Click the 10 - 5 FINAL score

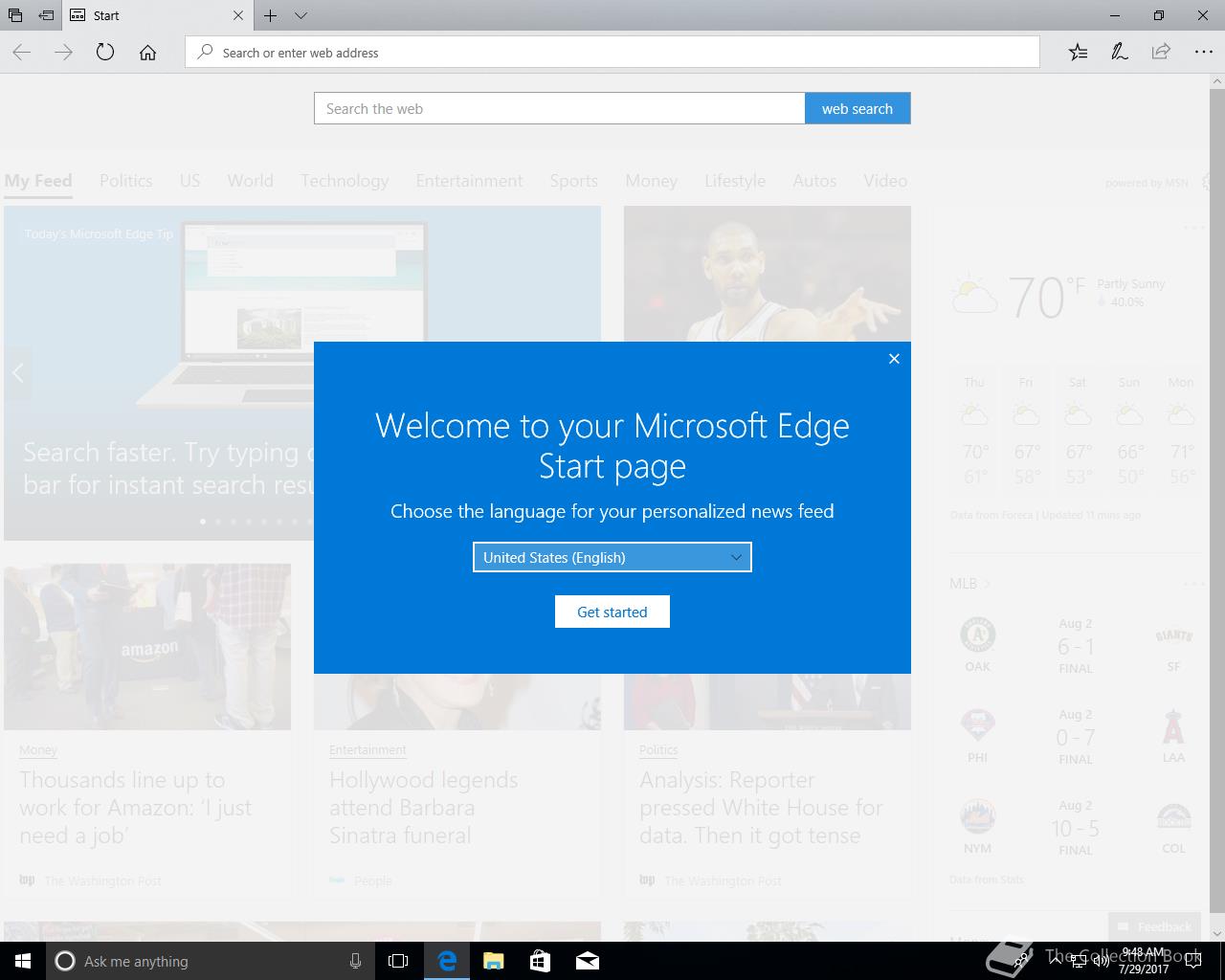click(x=1076, y=829)
